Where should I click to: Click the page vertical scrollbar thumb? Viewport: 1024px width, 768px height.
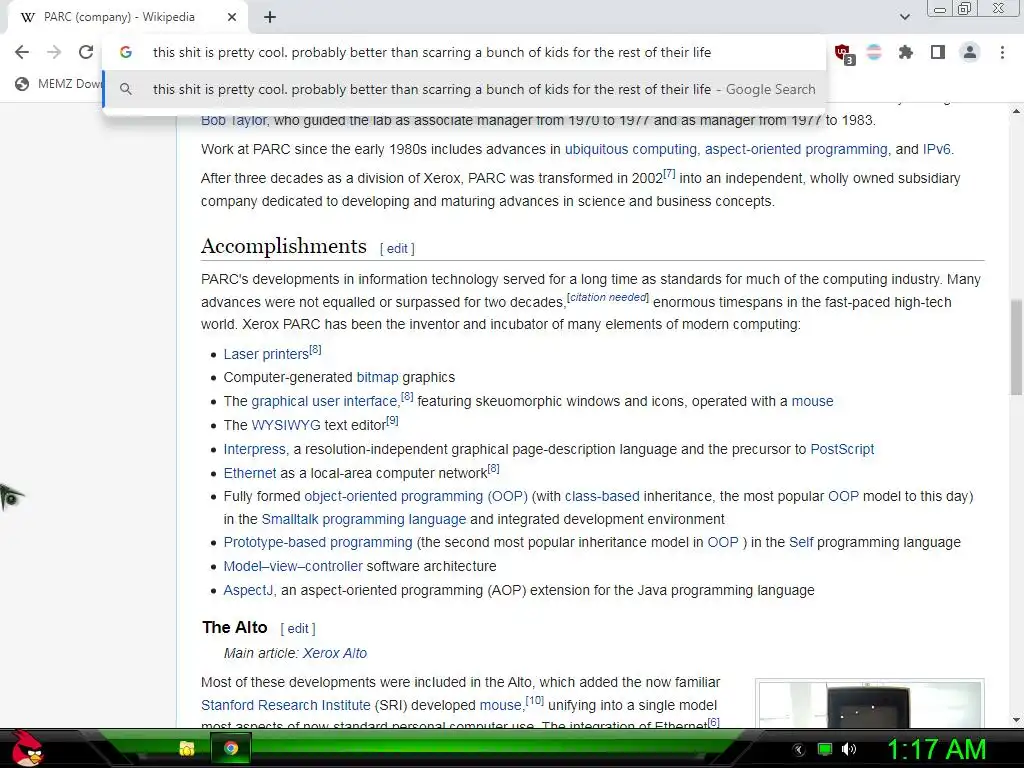pos(1016,347)
